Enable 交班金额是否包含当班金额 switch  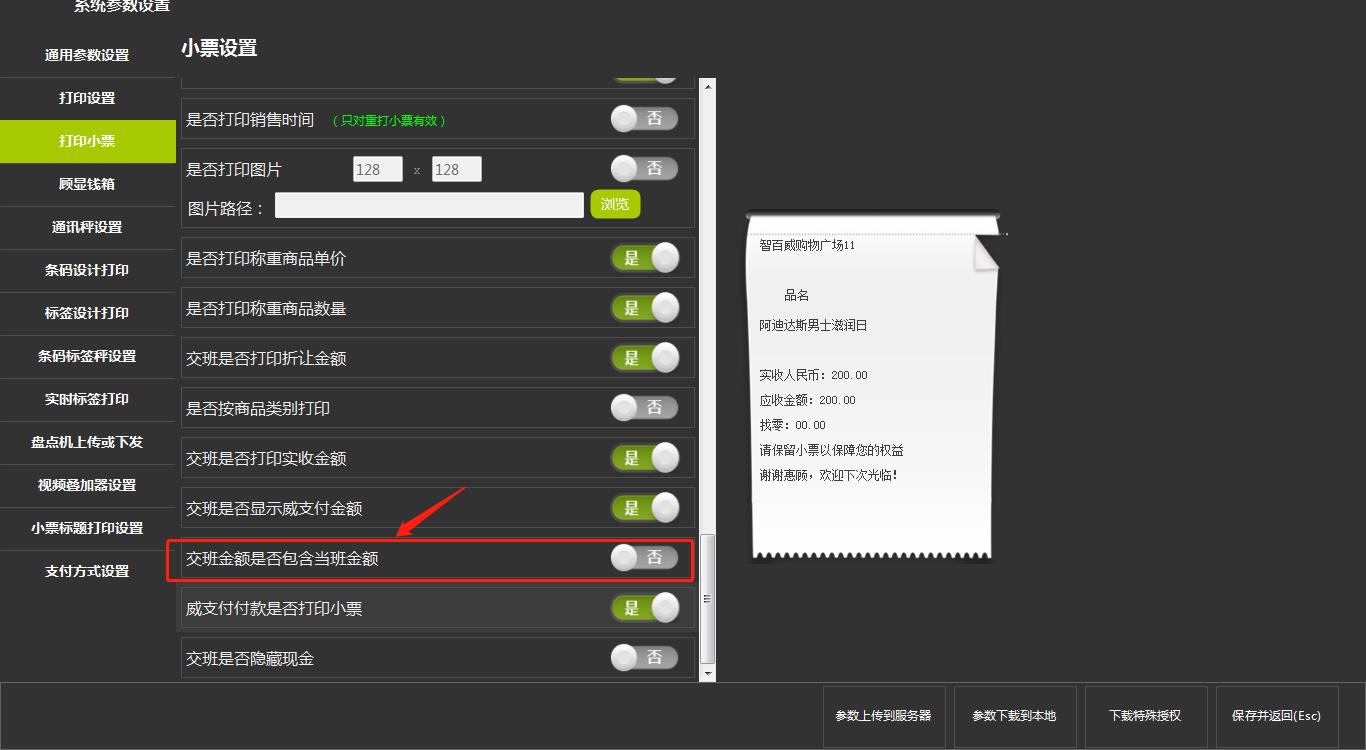pos(645,558)
